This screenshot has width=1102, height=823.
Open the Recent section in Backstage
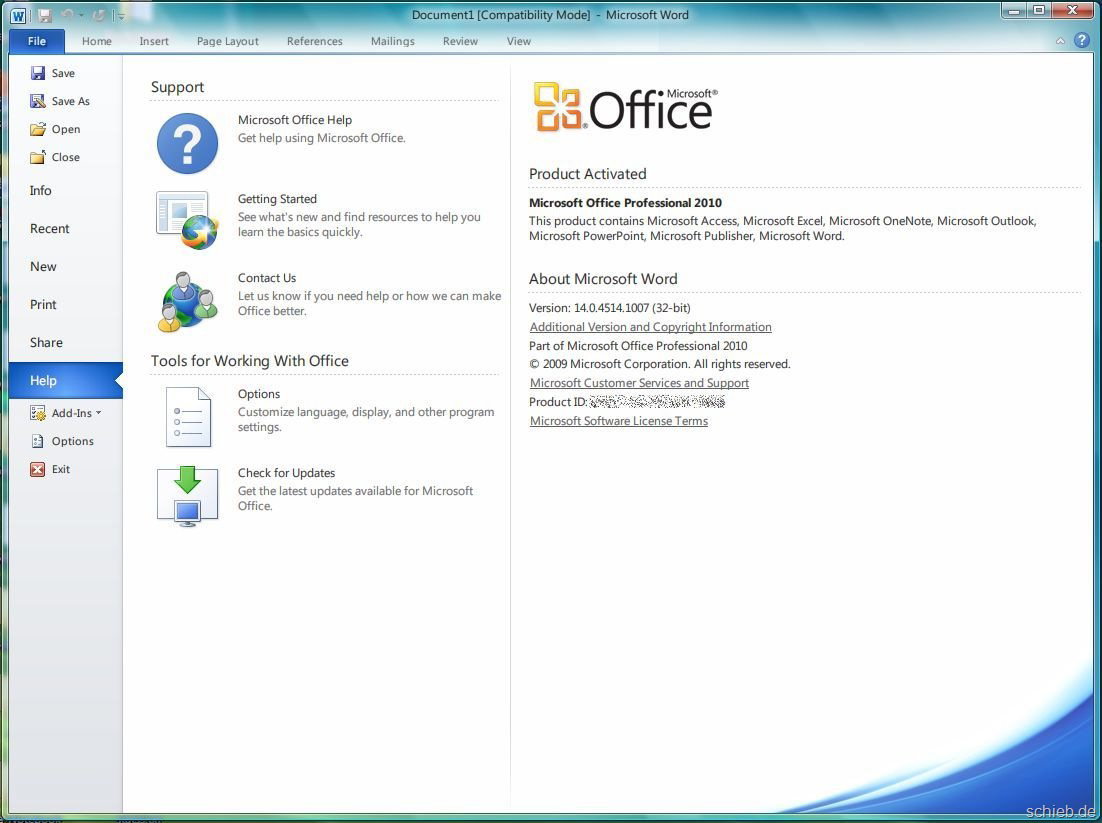point(50,229)
